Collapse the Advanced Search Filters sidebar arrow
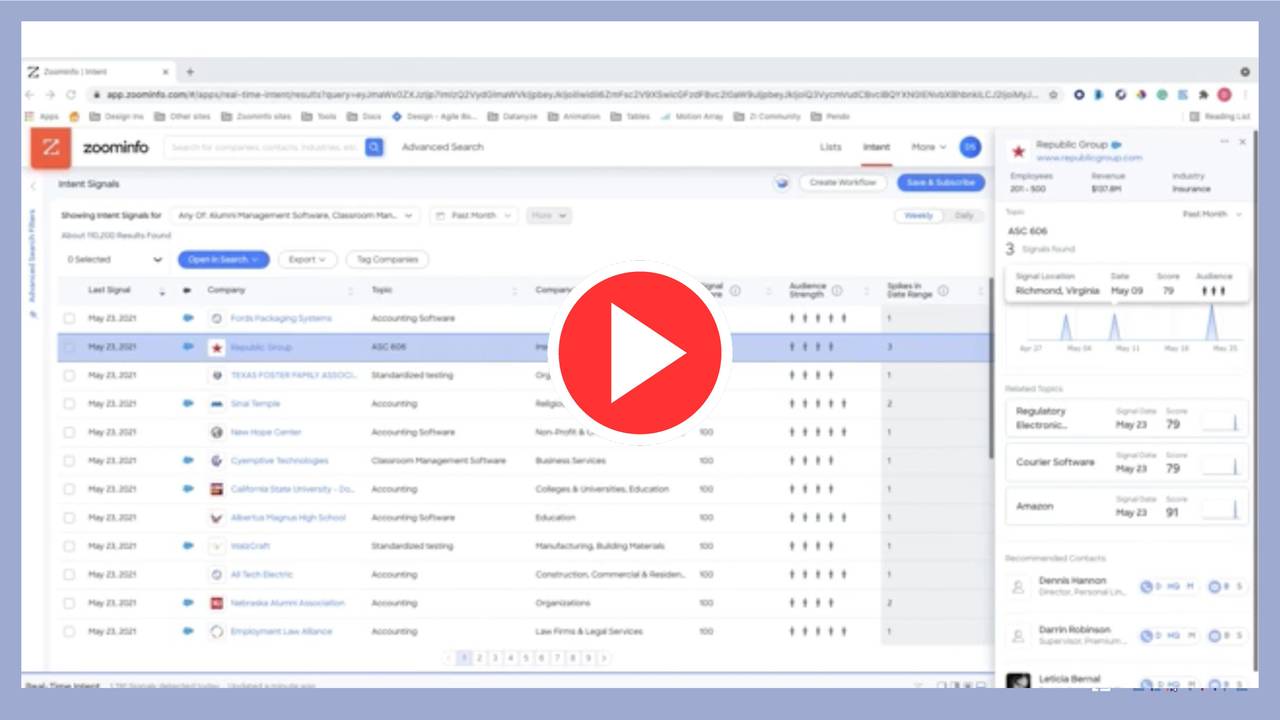The width and height of the screenshot is (1280, 720). tap(32, 186)
